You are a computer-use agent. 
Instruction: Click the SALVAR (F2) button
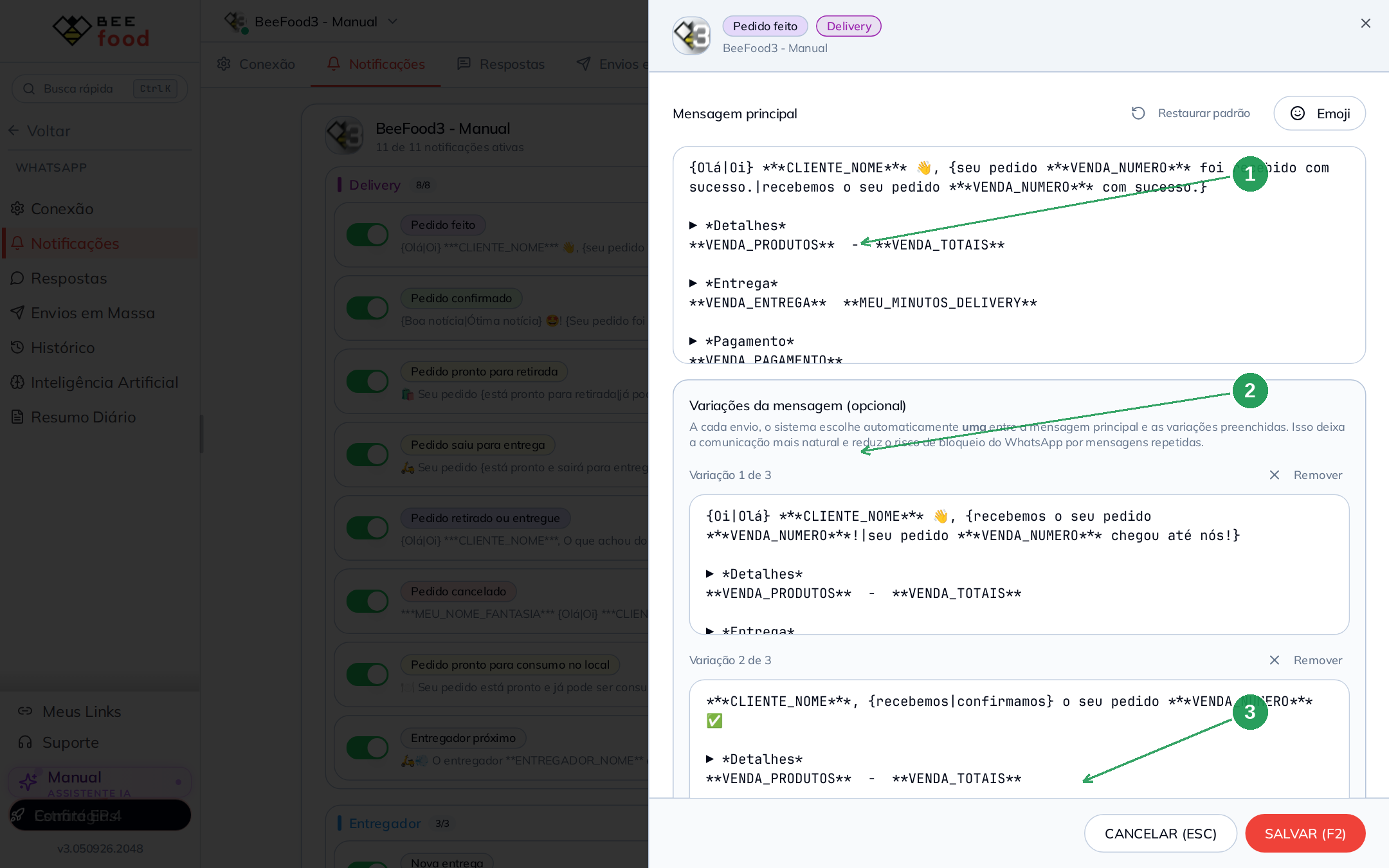[x=1305, y=833]
